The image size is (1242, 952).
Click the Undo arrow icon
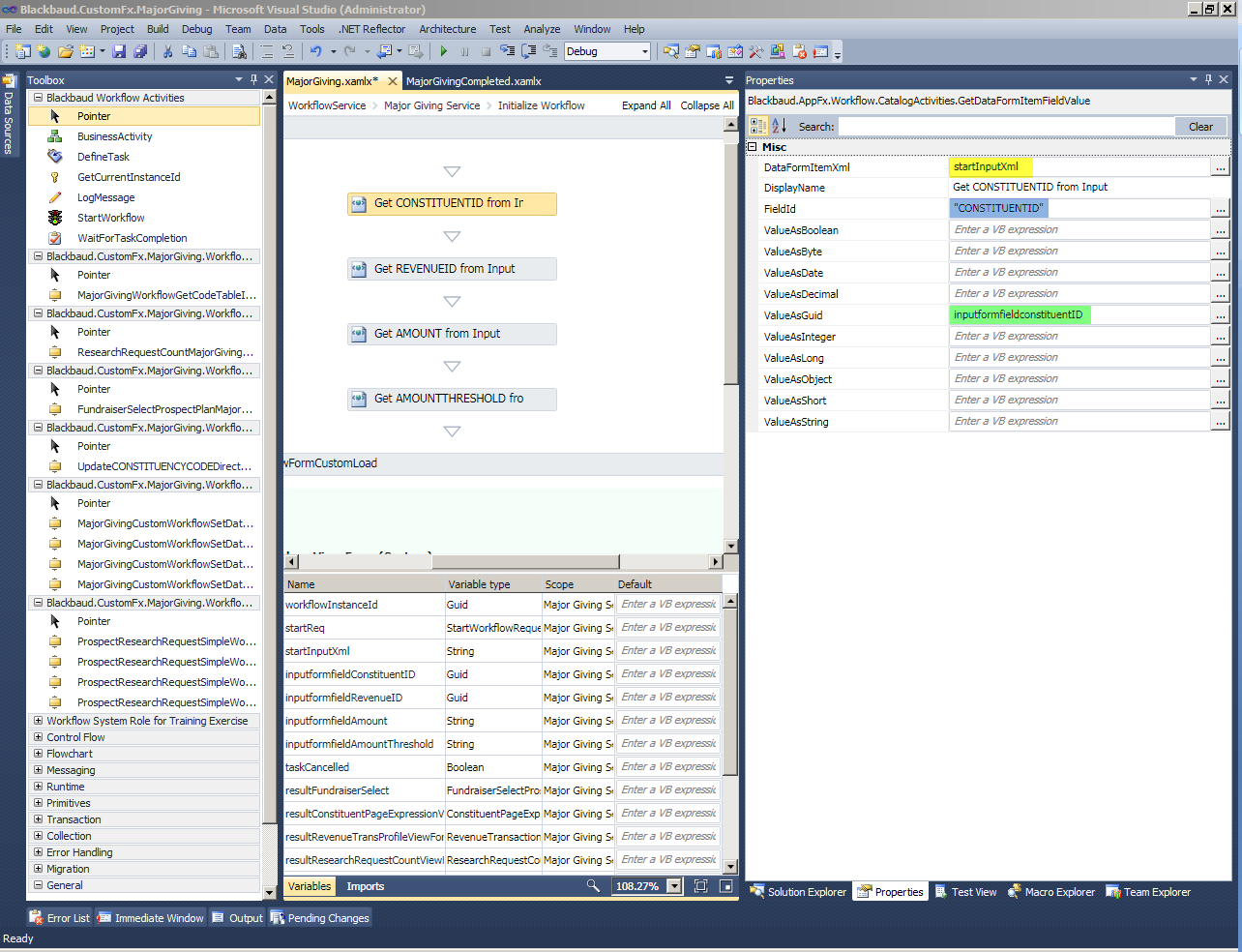[316, 51]
